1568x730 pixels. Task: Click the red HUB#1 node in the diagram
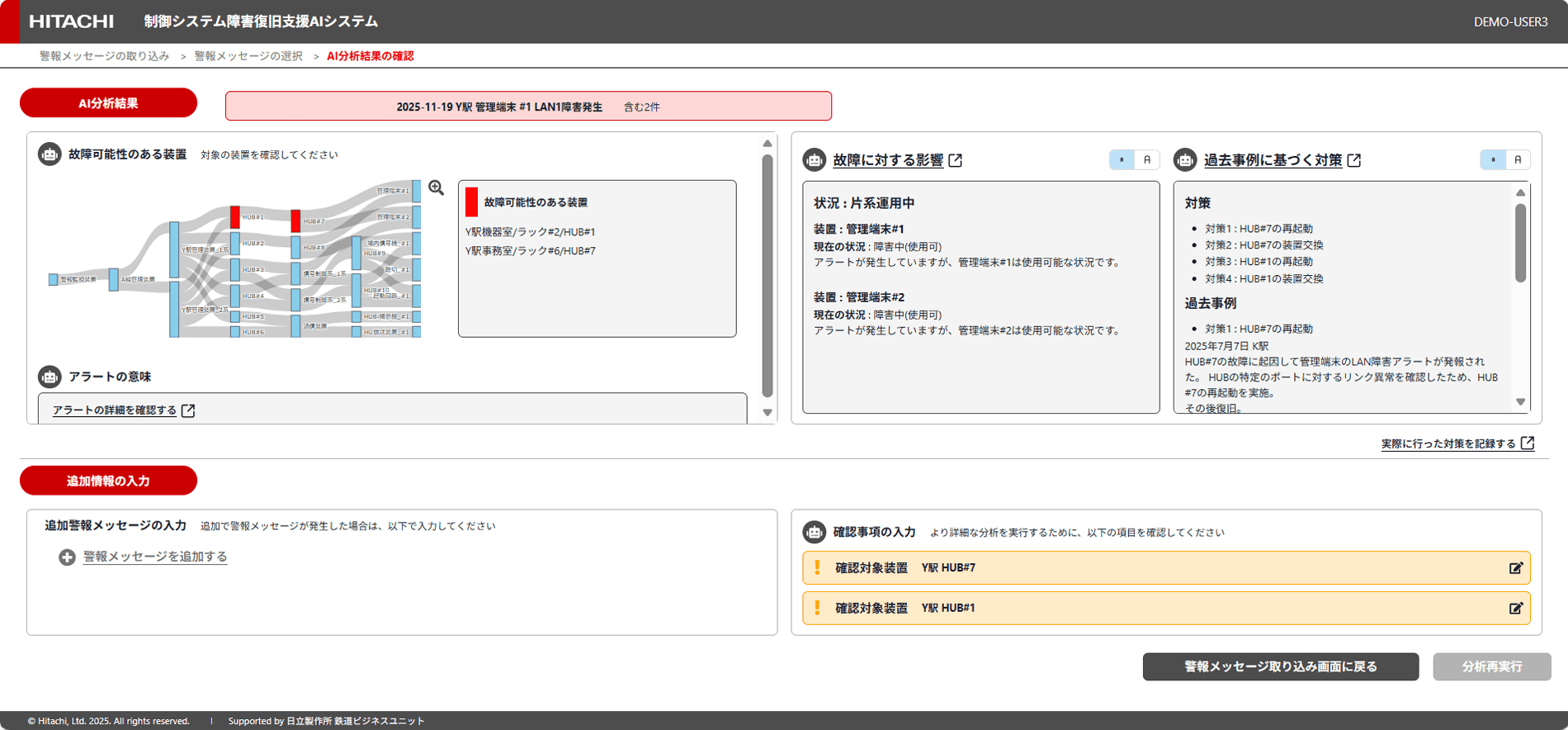(x=235, y=217)
